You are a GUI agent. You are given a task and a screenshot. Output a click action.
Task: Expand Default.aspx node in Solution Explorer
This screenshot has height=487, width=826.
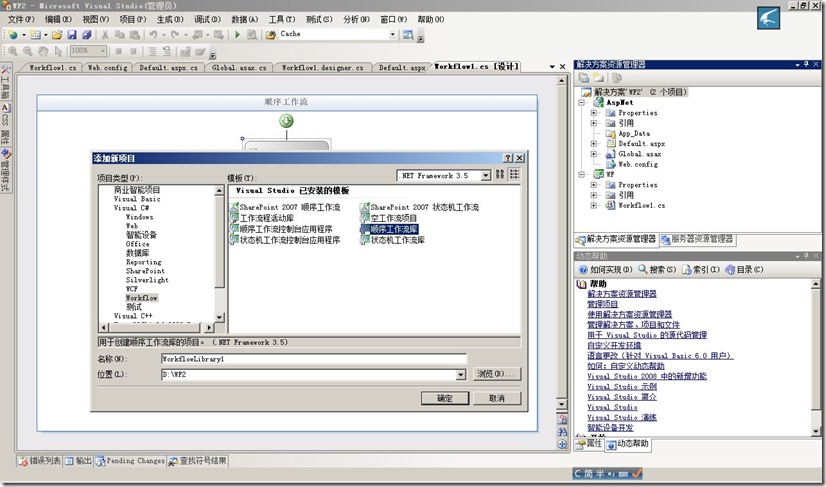coord(594,143)
